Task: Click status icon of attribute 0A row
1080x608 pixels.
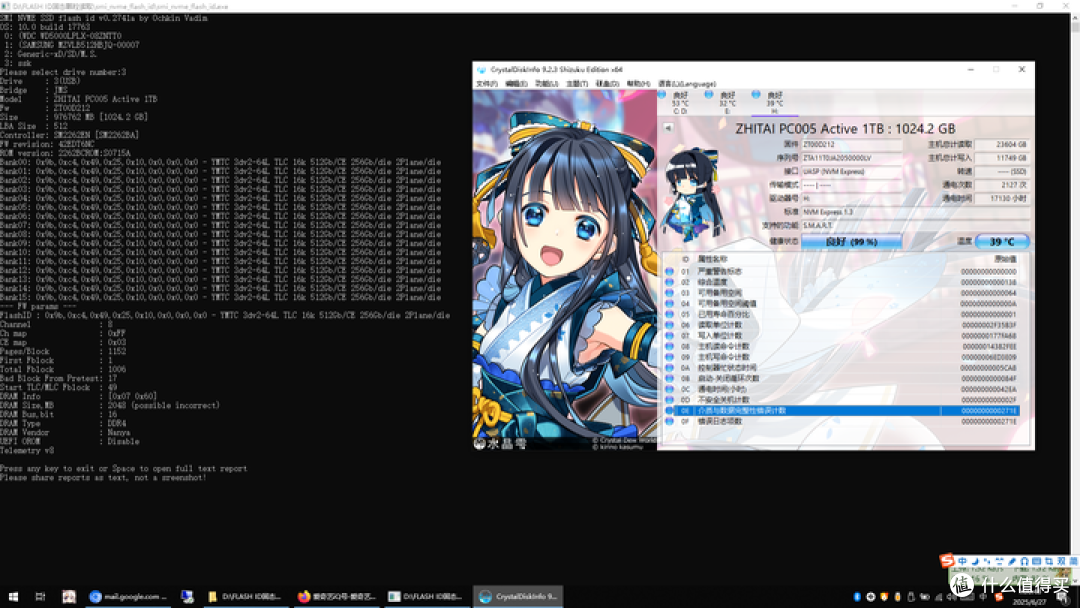Action: click(669, 368)
